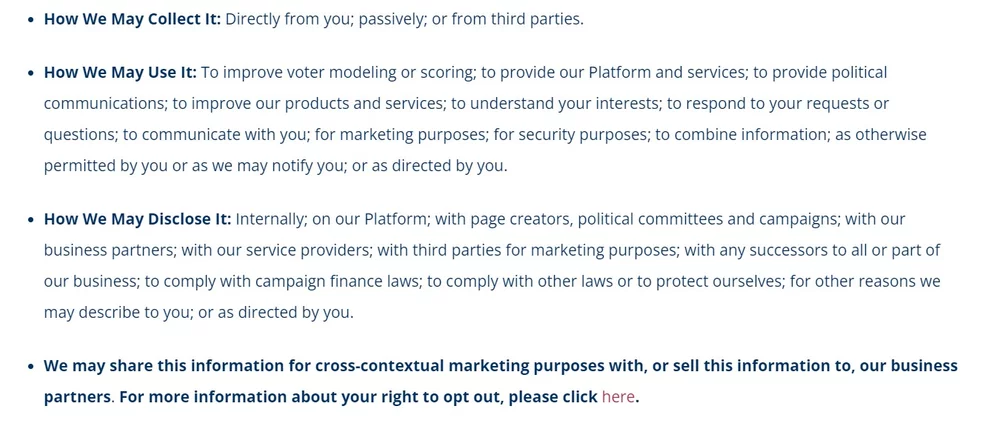Click the phrase 'may describe to you'

point(116,313)
